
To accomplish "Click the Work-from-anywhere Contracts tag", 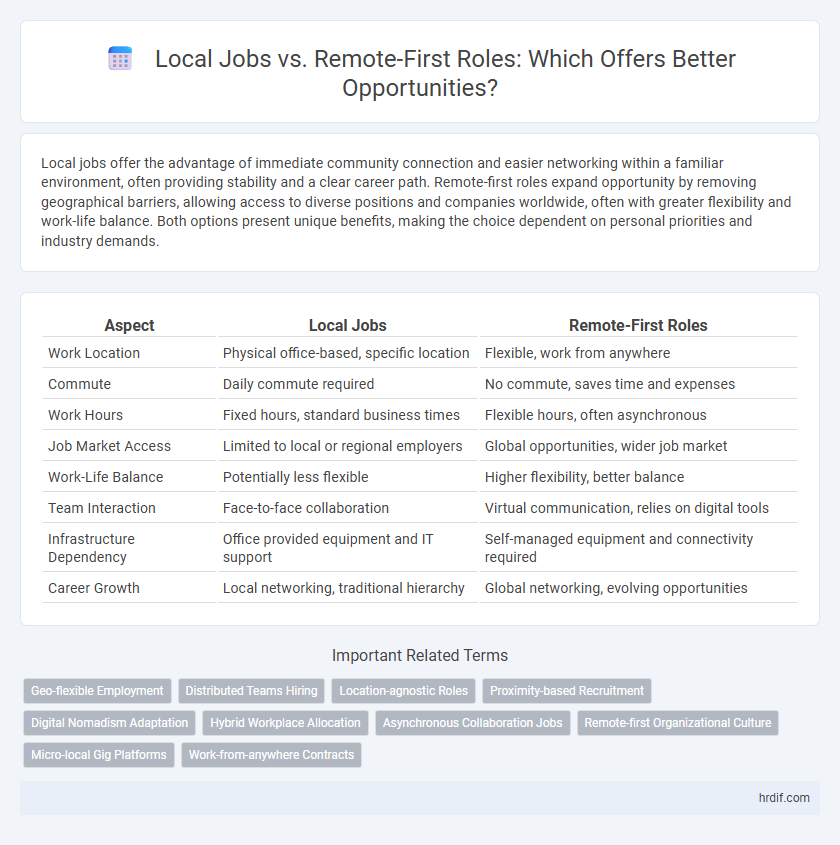I will pos(271,754).
